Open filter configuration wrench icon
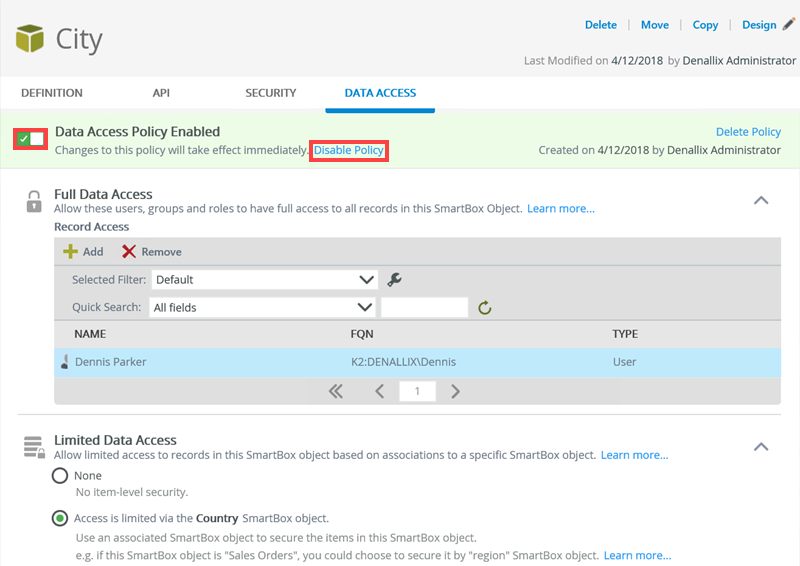 (394, 279)
